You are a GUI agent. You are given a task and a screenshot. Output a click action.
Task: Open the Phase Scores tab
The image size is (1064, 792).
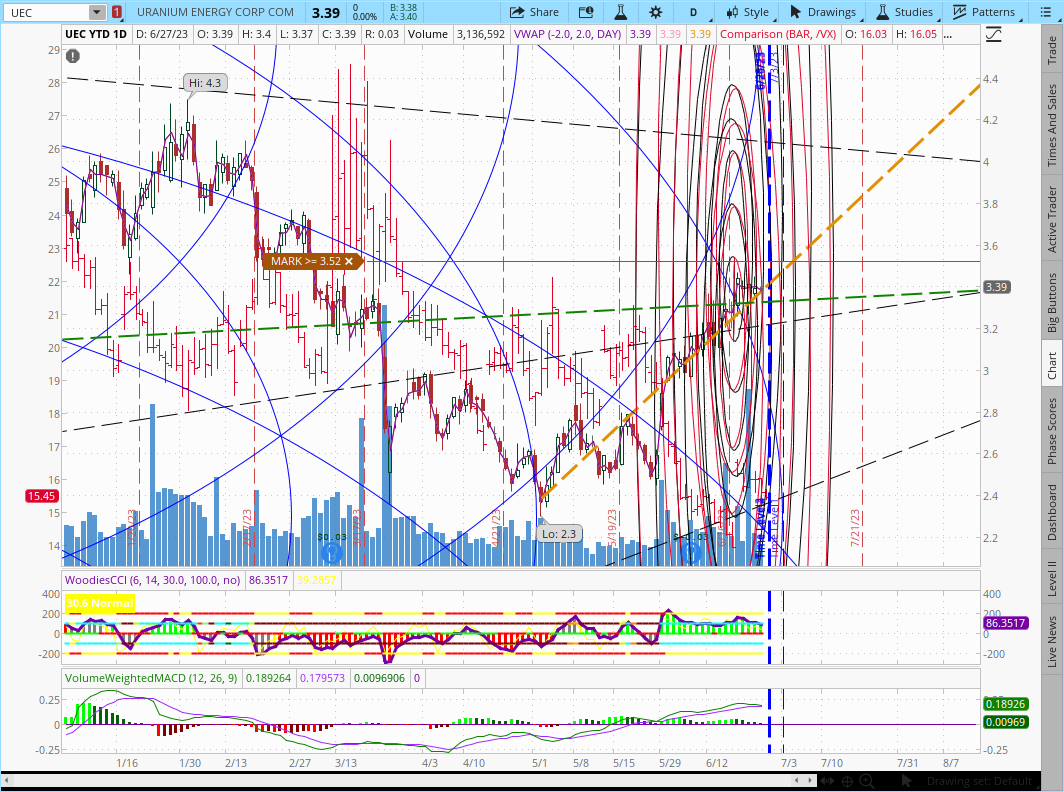click(1052, 431)
